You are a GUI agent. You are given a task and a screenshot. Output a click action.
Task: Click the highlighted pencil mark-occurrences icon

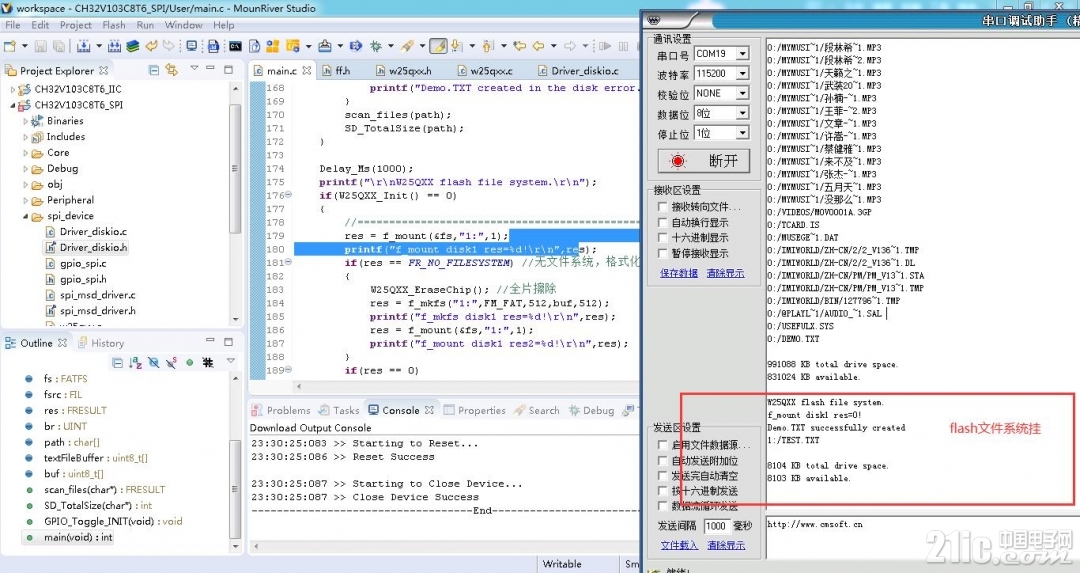[x=438, y=46]
